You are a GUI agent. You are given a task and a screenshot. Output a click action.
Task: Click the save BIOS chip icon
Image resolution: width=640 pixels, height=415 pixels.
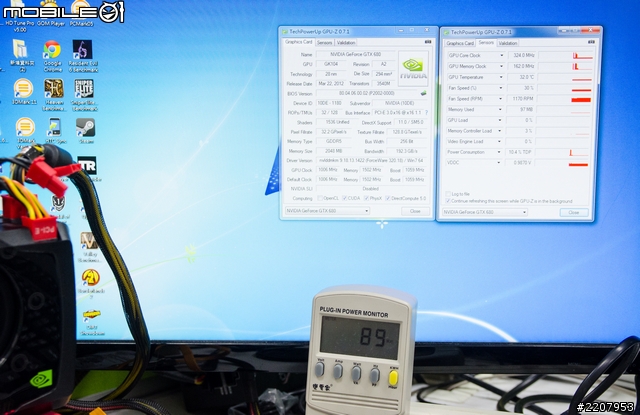[424, 93]
